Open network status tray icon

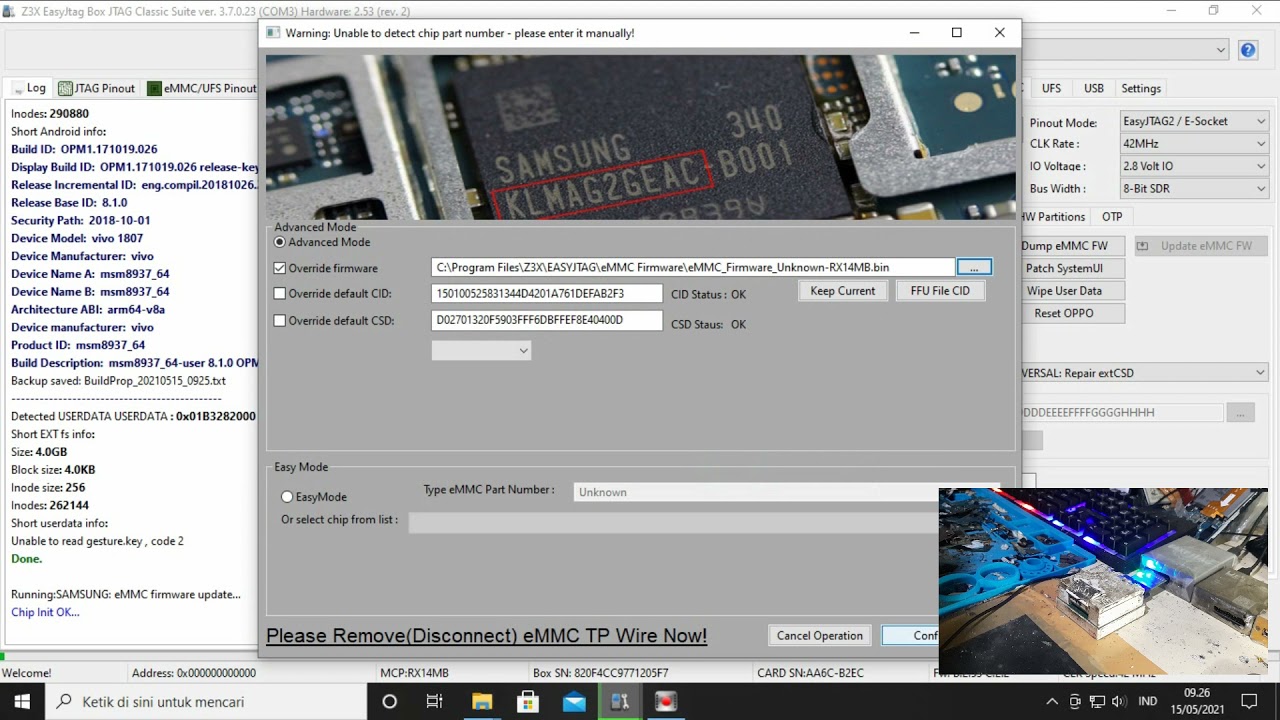(x=1097, y=702)
